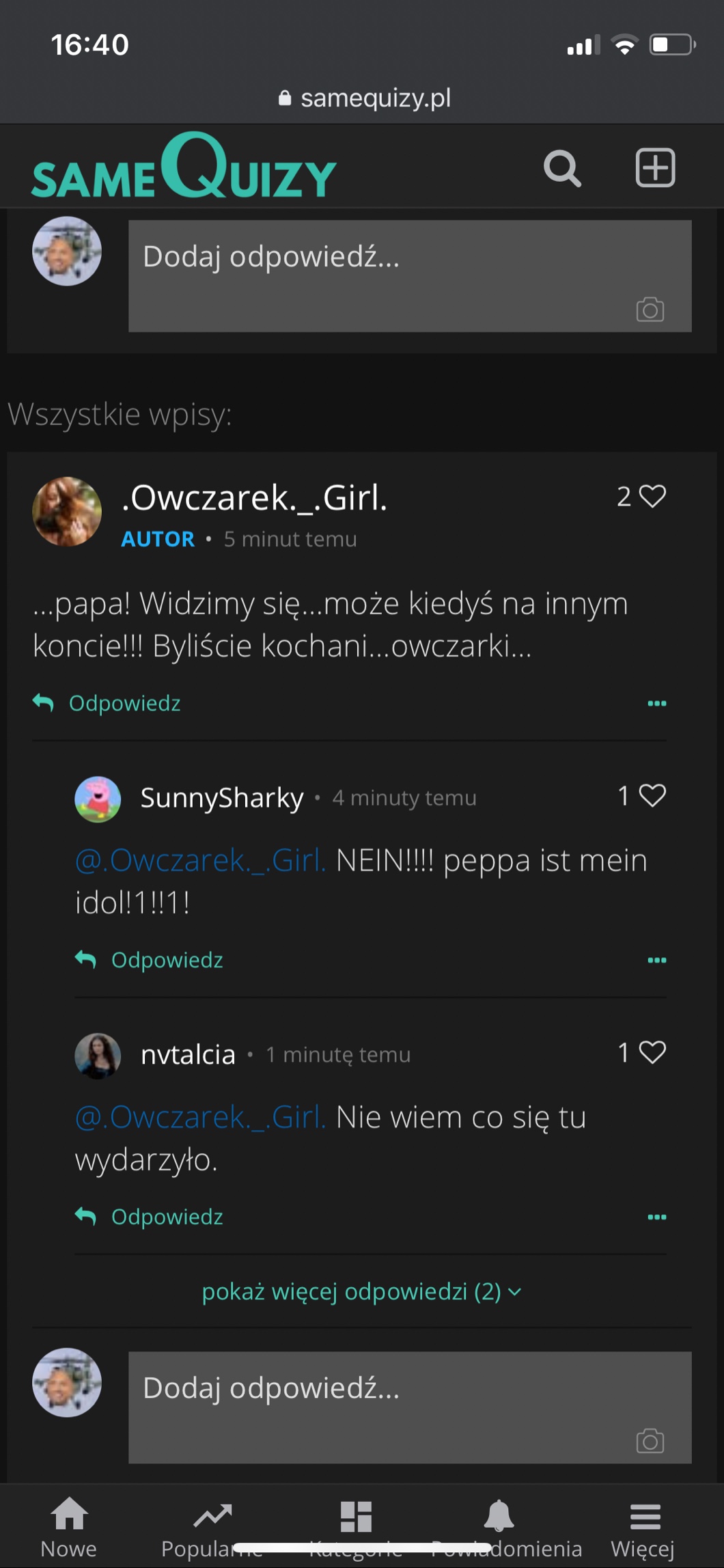
Task: Open the search magnifier icon
Action: [562, 168]
